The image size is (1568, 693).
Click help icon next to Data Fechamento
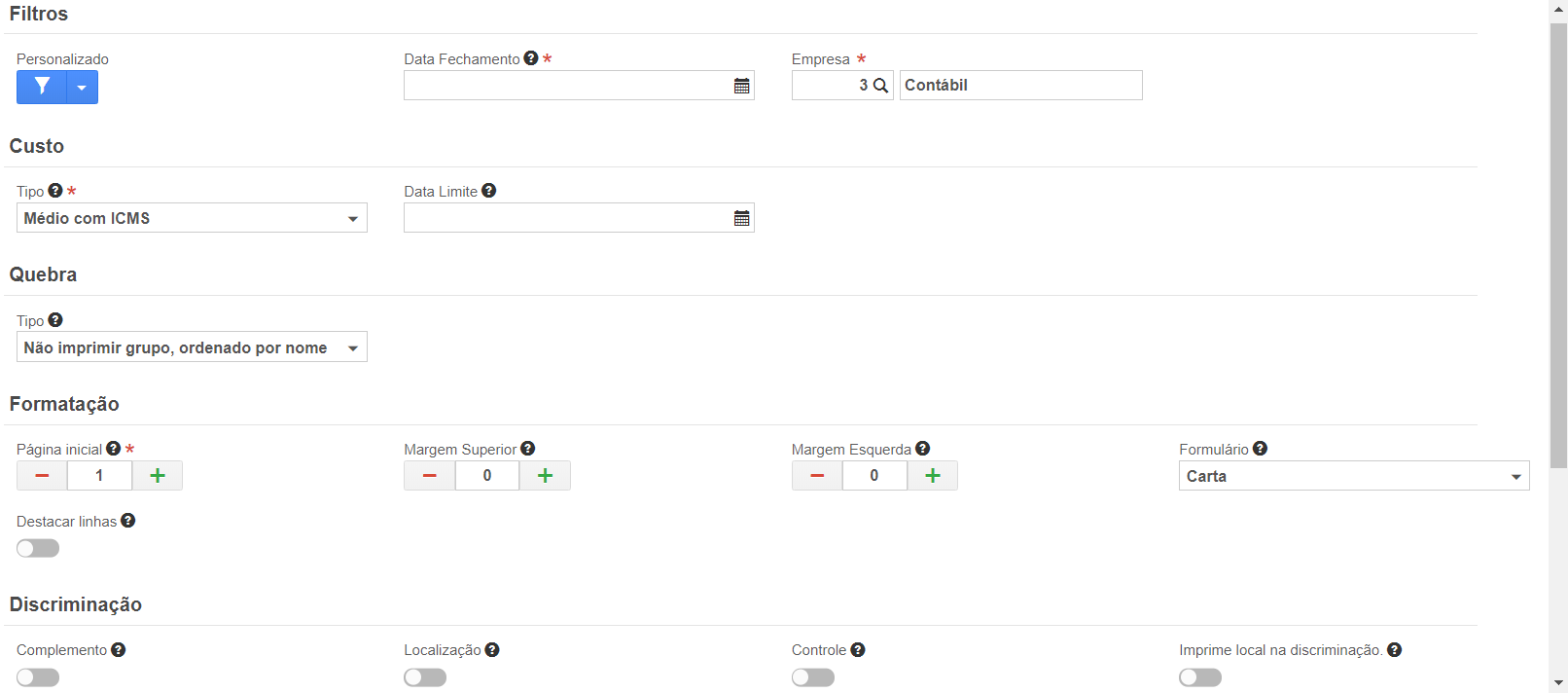pos(531,58)
